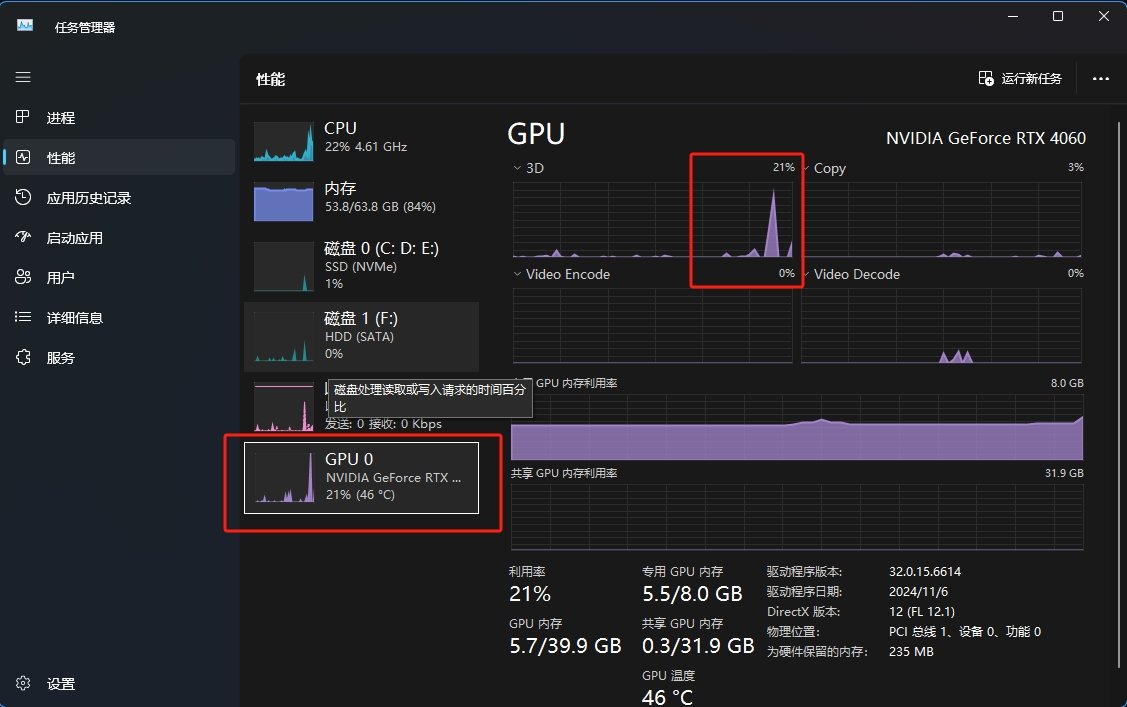Open 设置 (Settings) at bottom of sidebar
Viewport: 1127px width, 707px height.
pyautogui.click(x=22, y=684)
